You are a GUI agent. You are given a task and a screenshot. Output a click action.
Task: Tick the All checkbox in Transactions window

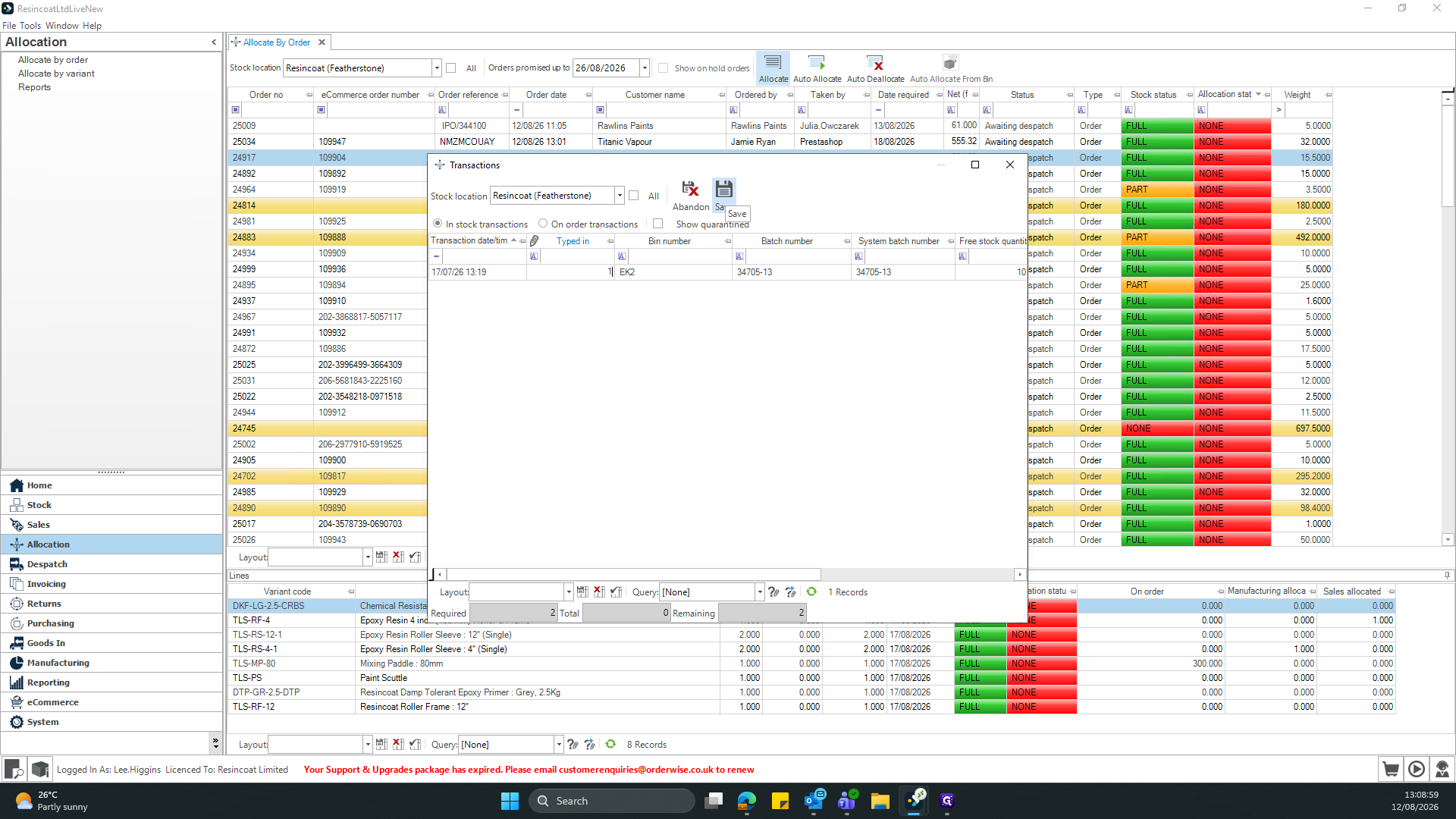pos(634,196)
